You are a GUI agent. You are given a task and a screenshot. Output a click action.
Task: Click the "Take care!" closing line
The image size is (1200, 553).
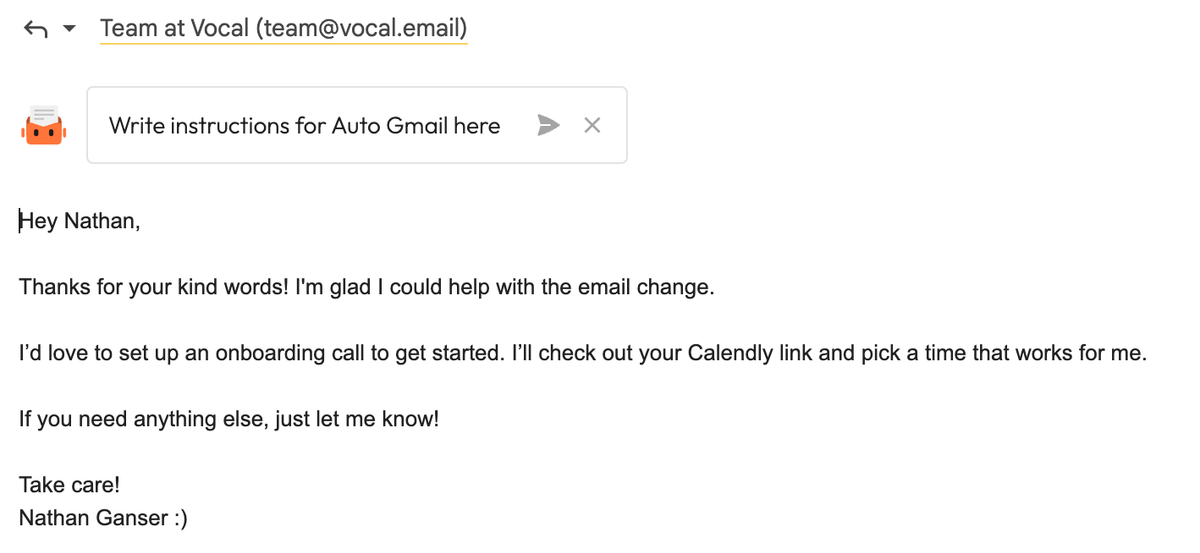(69, 485)
